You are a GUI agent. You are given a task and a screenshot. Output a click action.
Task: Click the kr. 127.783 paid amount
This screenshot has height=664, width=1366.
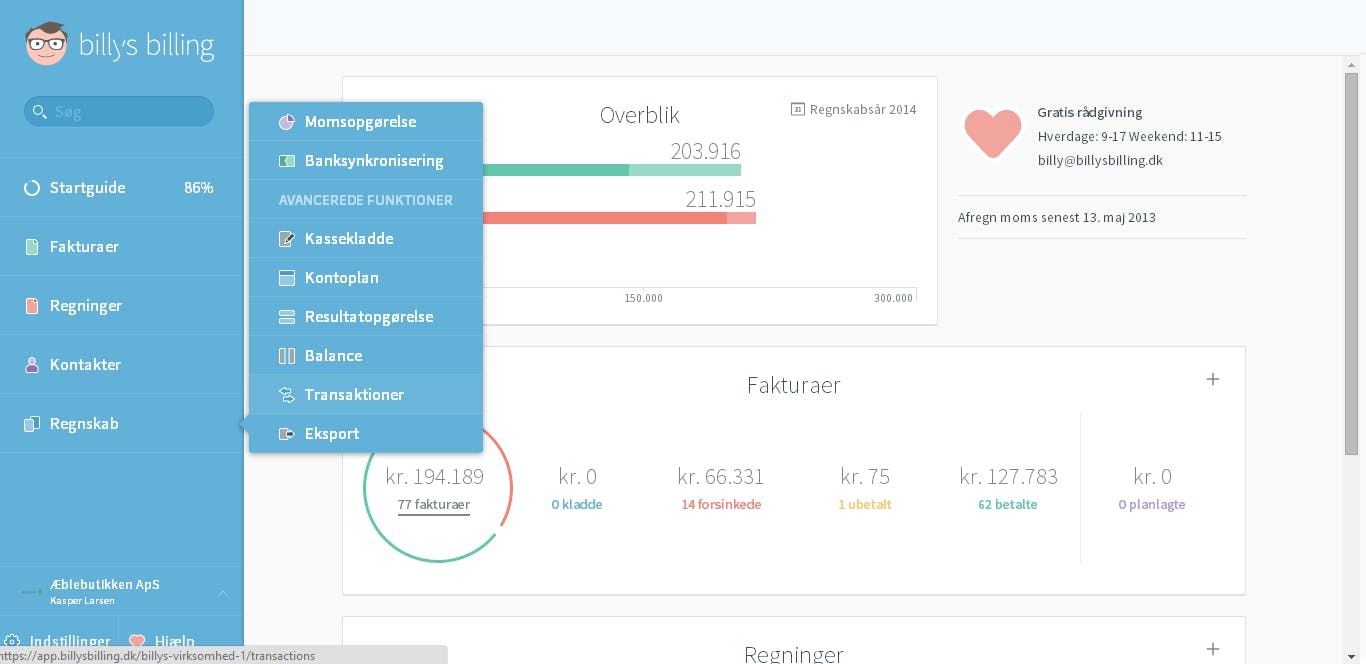point(1008,476)
